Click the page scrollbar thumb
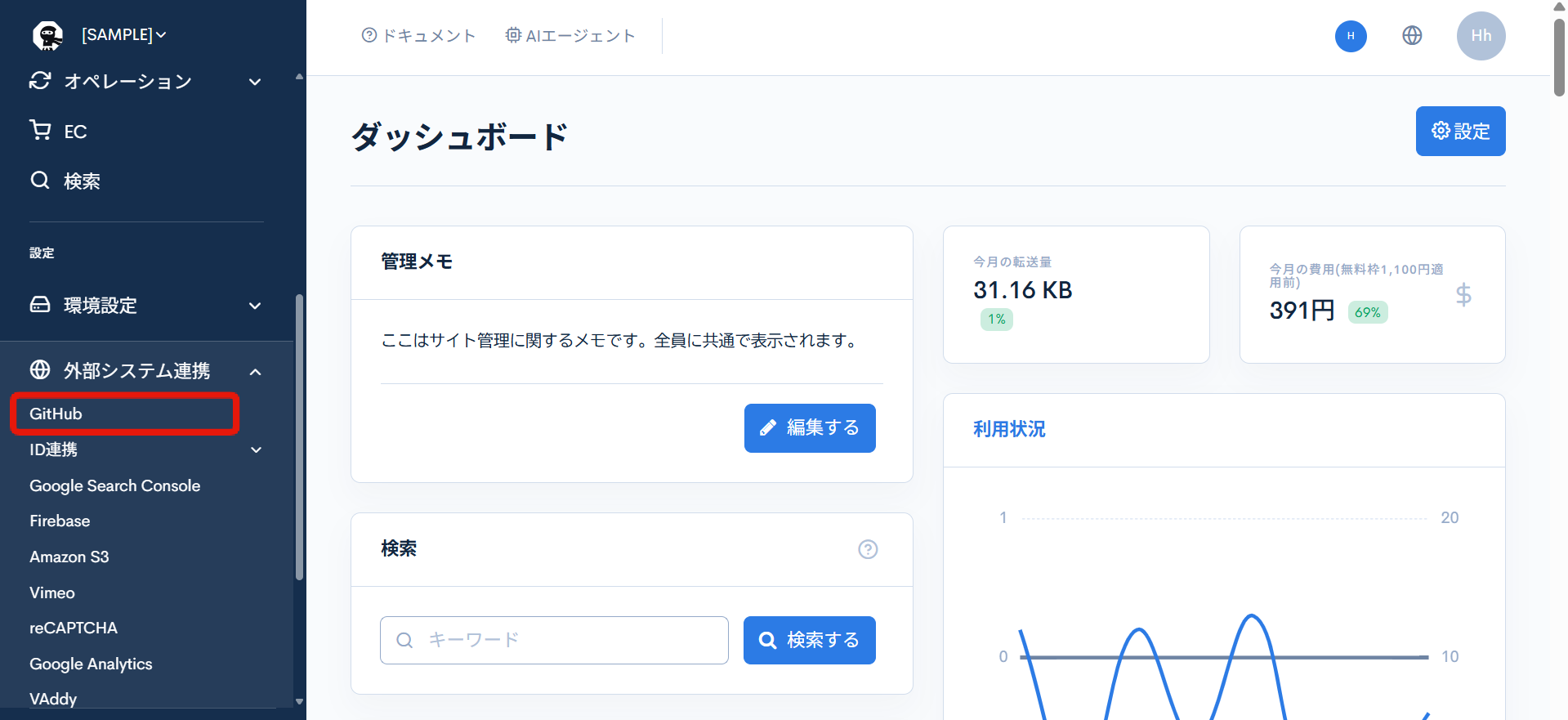This screenshot has width=1568, height=720. tap(1559, 57)
